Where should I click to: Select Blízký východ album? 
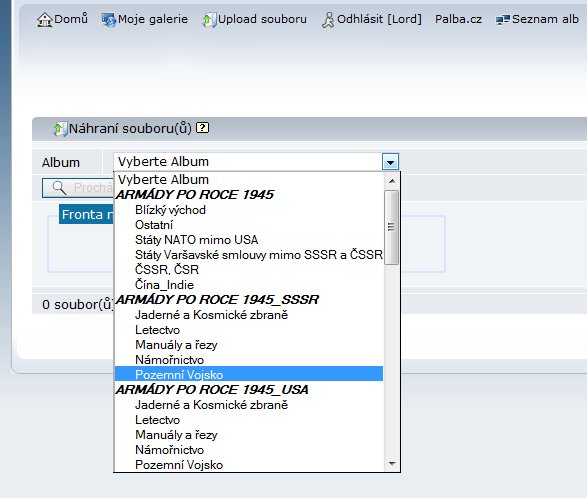click(x=249, y=210)
